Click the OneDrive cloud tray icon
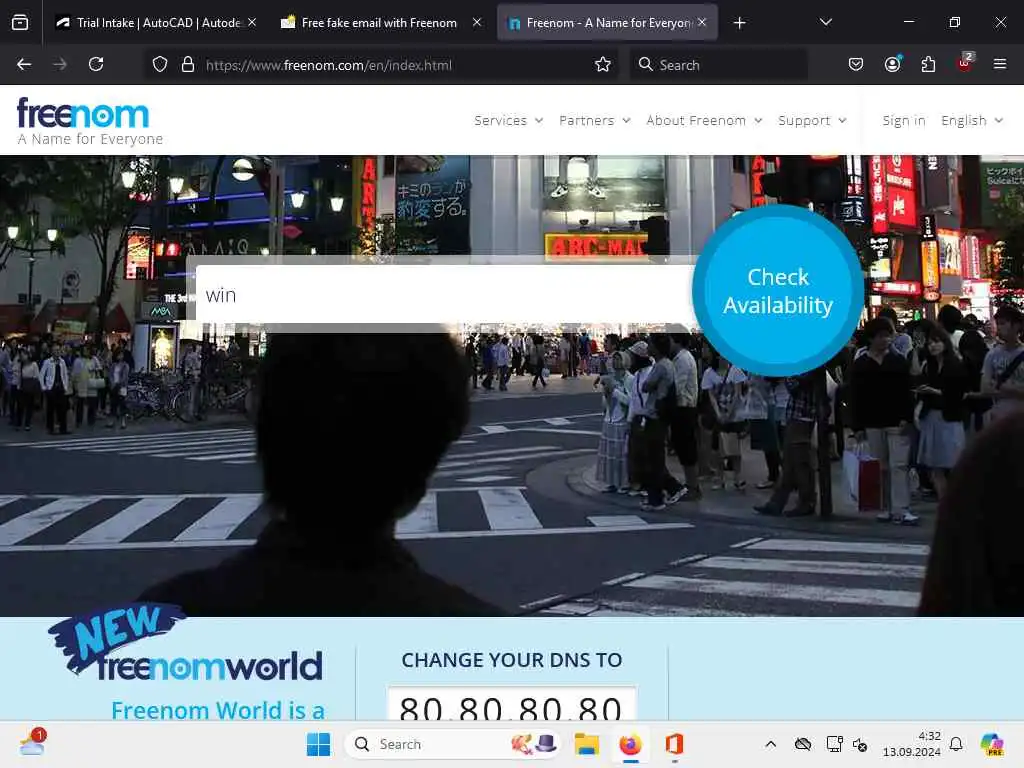Viewport: 1024px width, 768px height. click(803, 744)
